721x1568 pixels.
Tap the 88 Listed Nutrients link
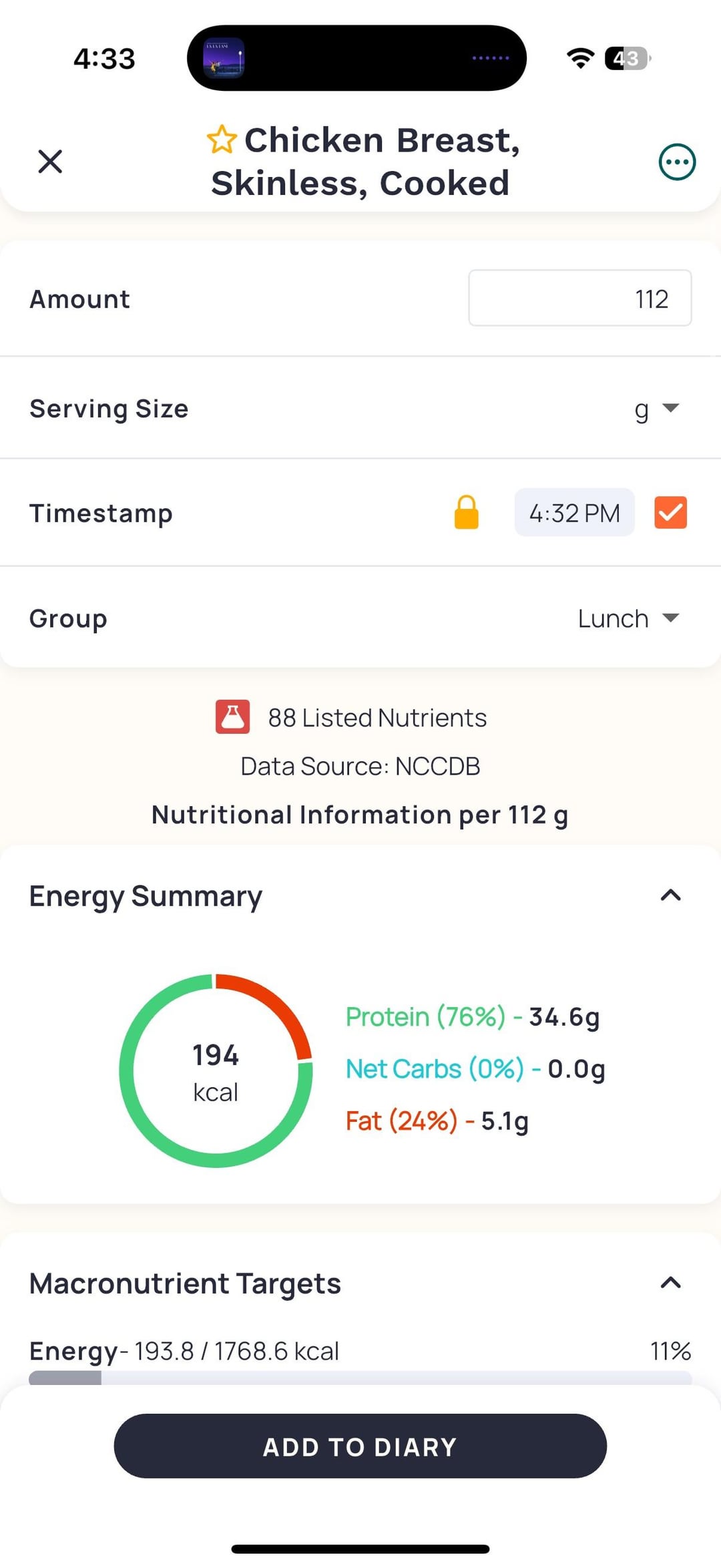[377, 718]
